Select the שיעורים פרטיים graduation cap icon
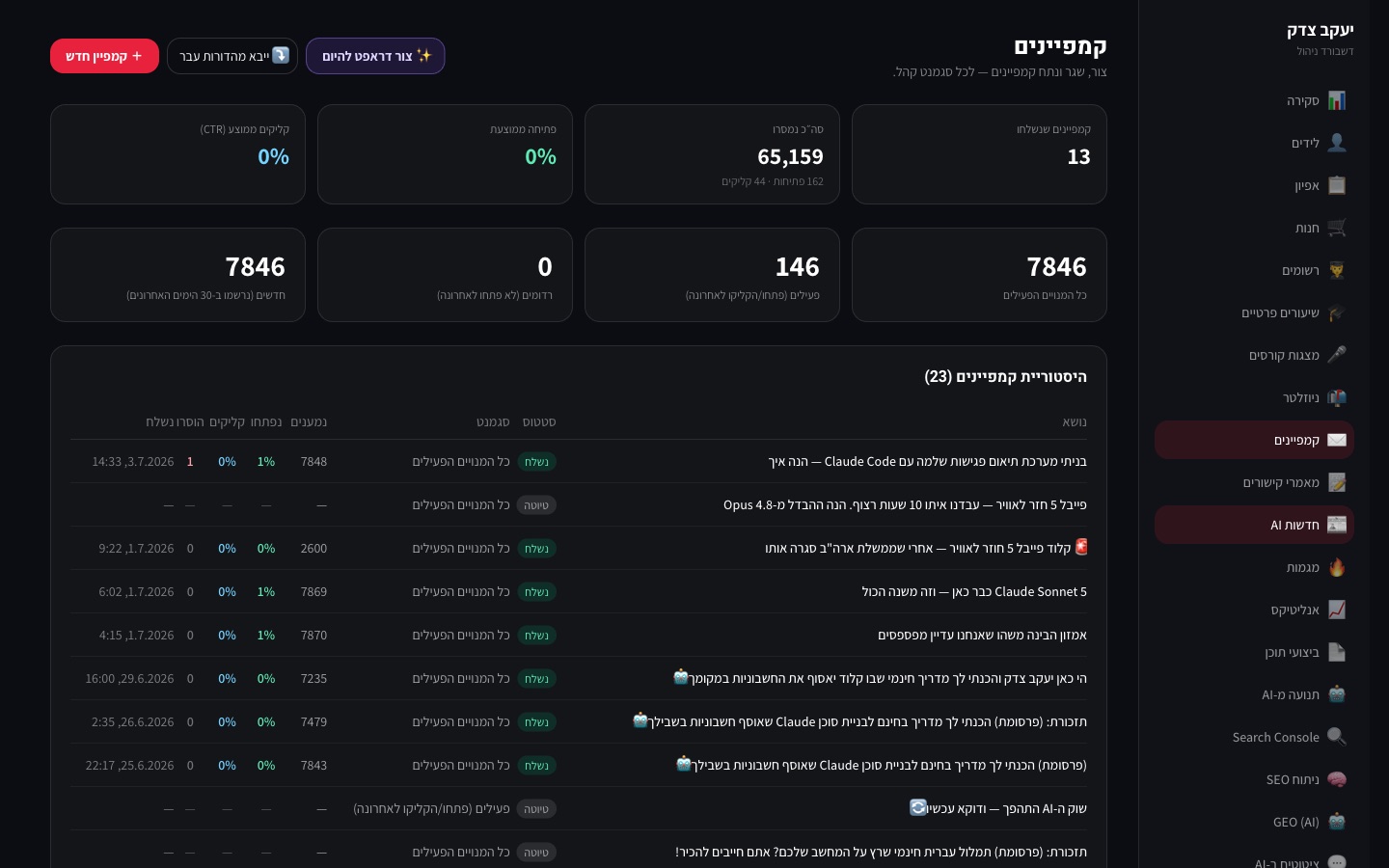The image size is (1389, 868). pos(1336,312)
